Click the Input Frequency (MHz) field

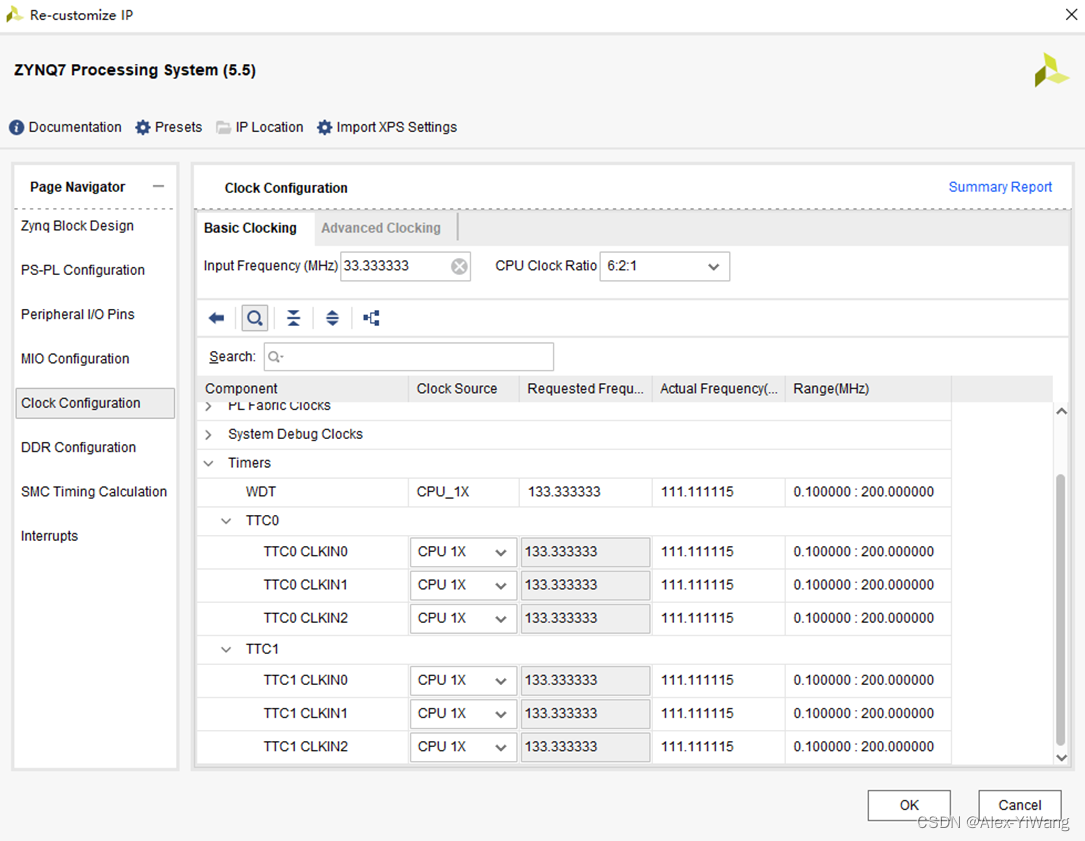pos(405,266)
